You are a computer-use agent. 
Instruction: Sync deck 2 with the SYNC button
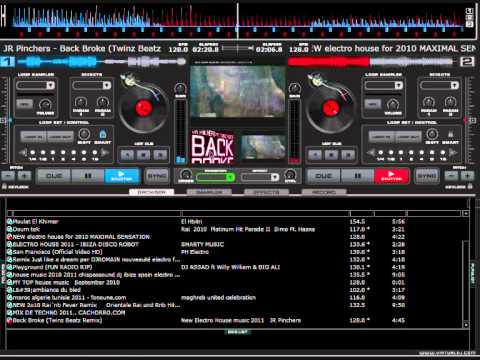pyautogui.click(x=427, y=176)
